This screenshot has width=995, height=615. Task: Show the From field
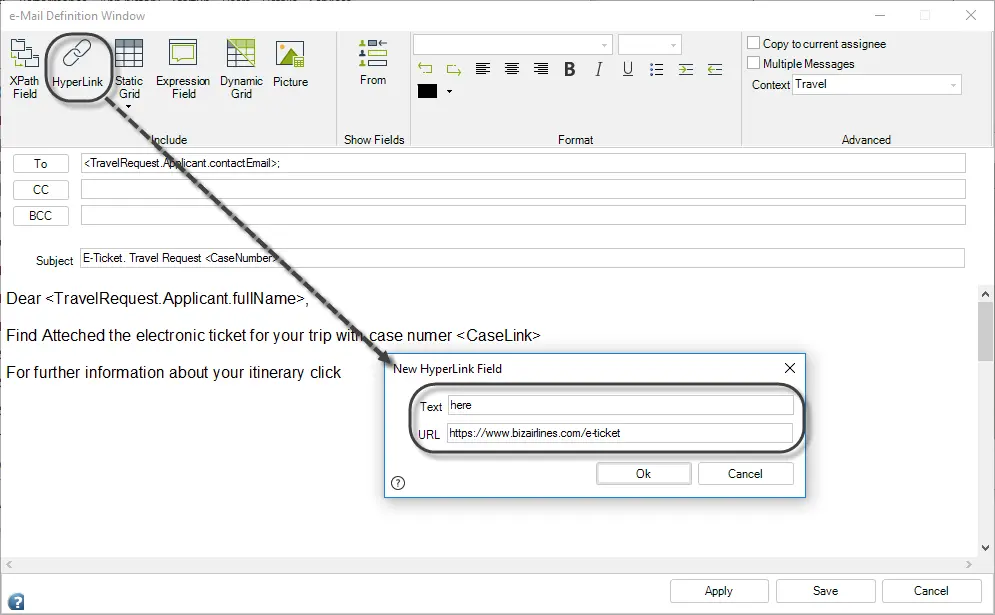click(x=373, y=62)
